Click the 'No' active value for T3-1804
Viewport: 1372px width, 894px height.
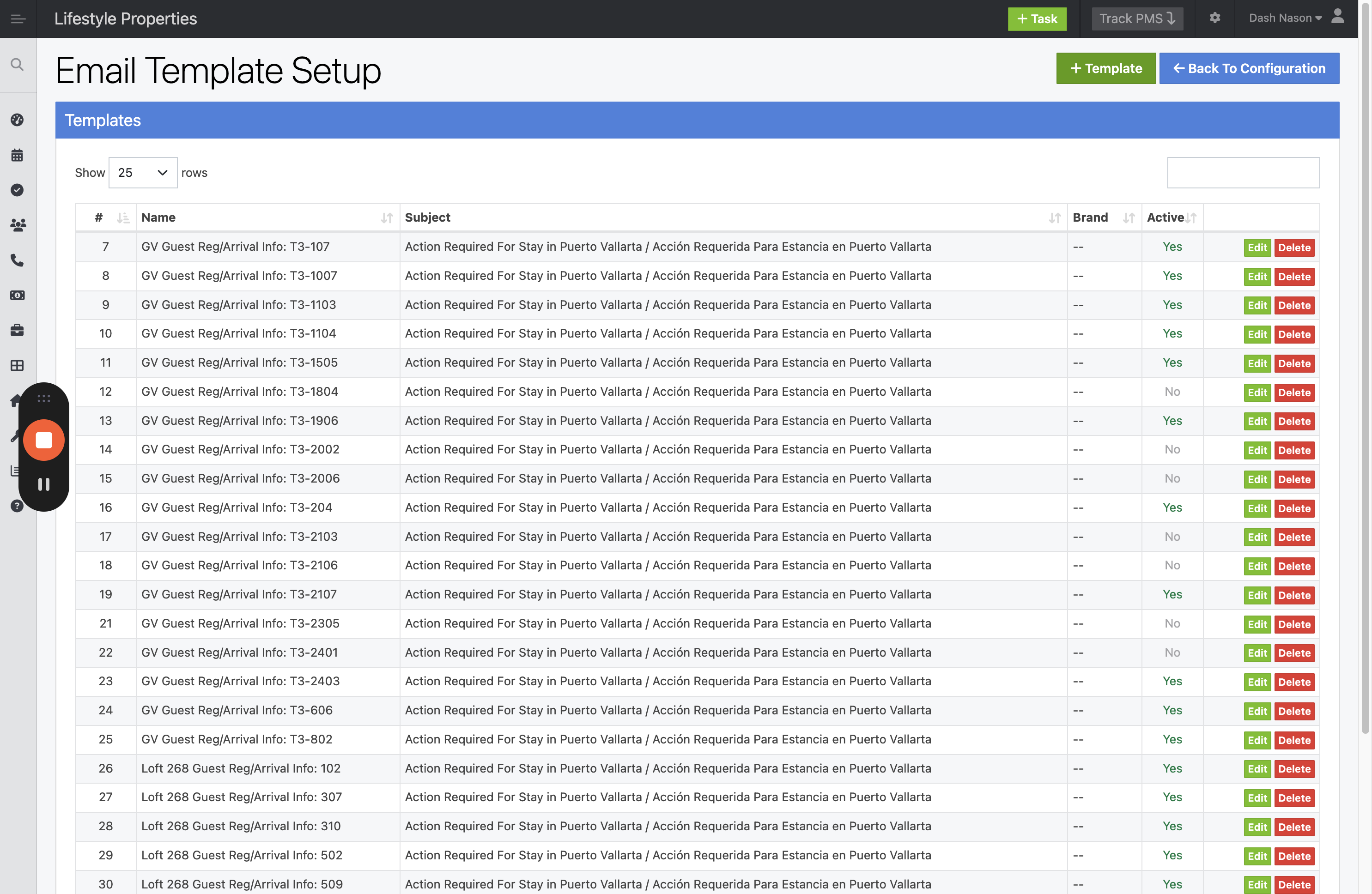(x=1172, y=392)
